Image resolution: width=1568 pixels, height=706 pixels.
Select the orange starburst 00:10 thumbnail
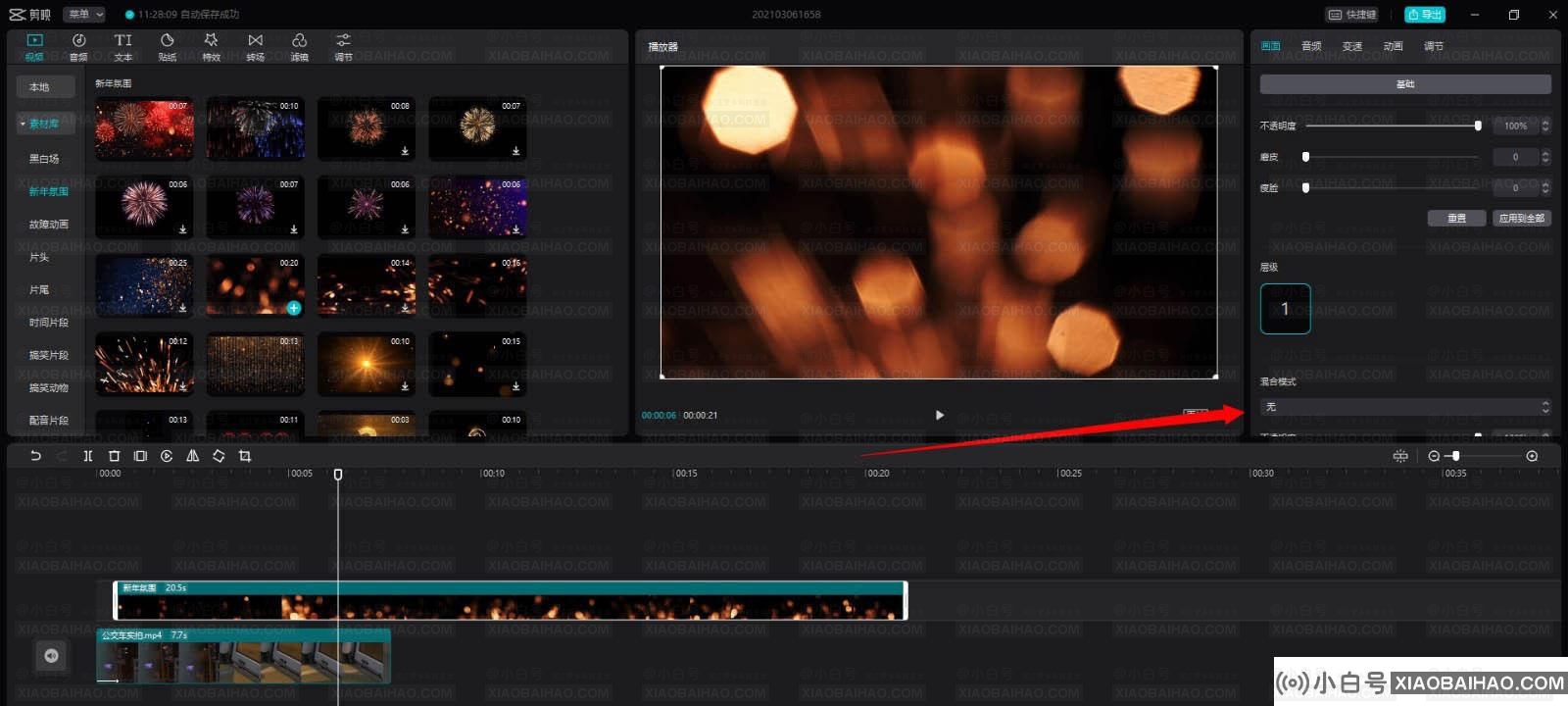[x=366, y=364]
